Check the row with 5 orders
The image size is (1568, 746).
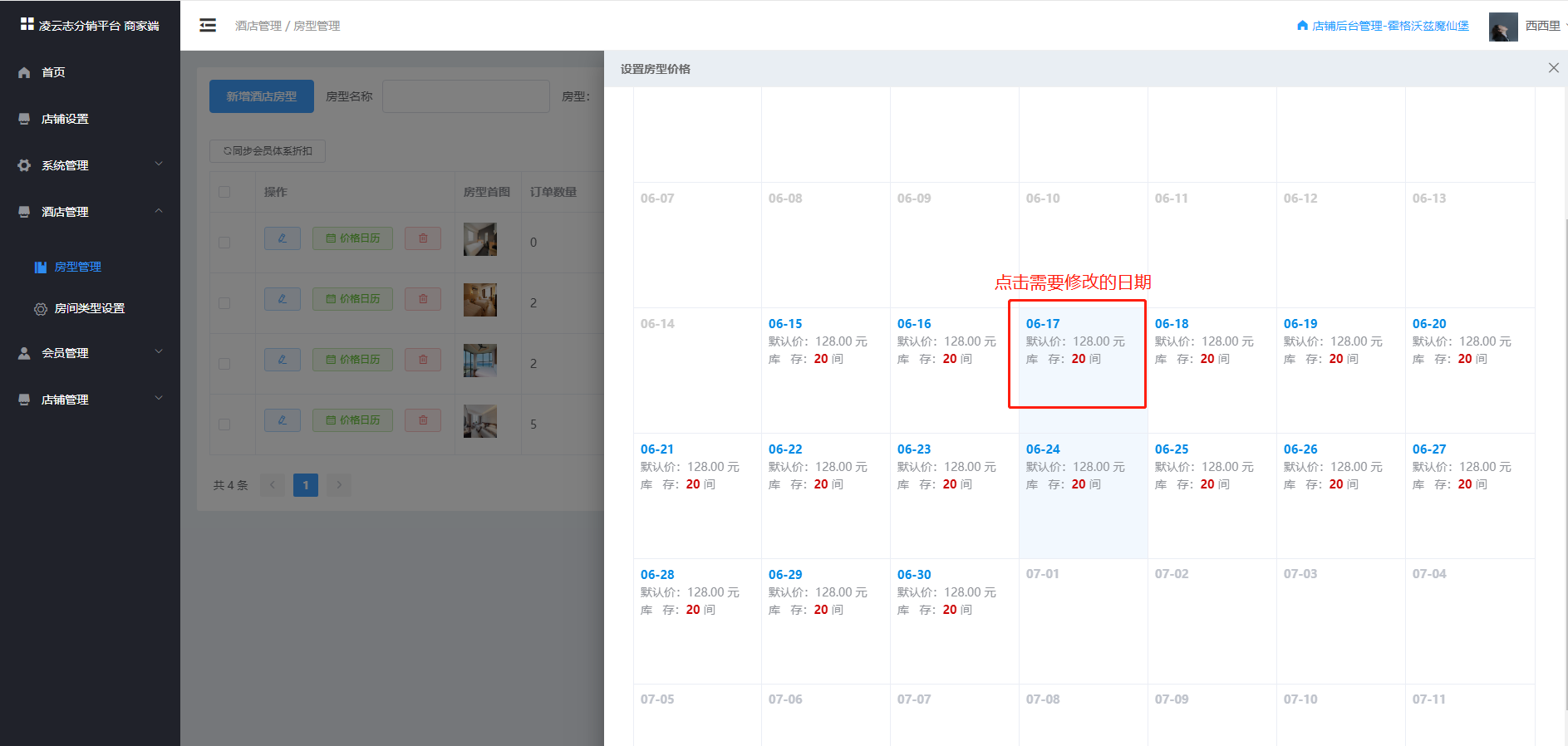point(224,425)
